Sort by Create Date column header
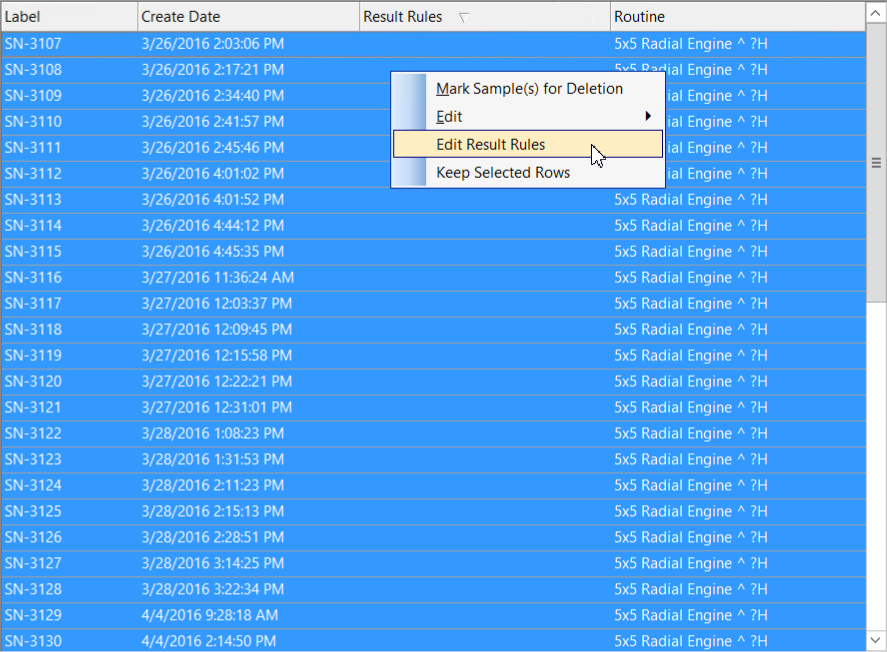 pyautogui.click(x=247, y=17)
